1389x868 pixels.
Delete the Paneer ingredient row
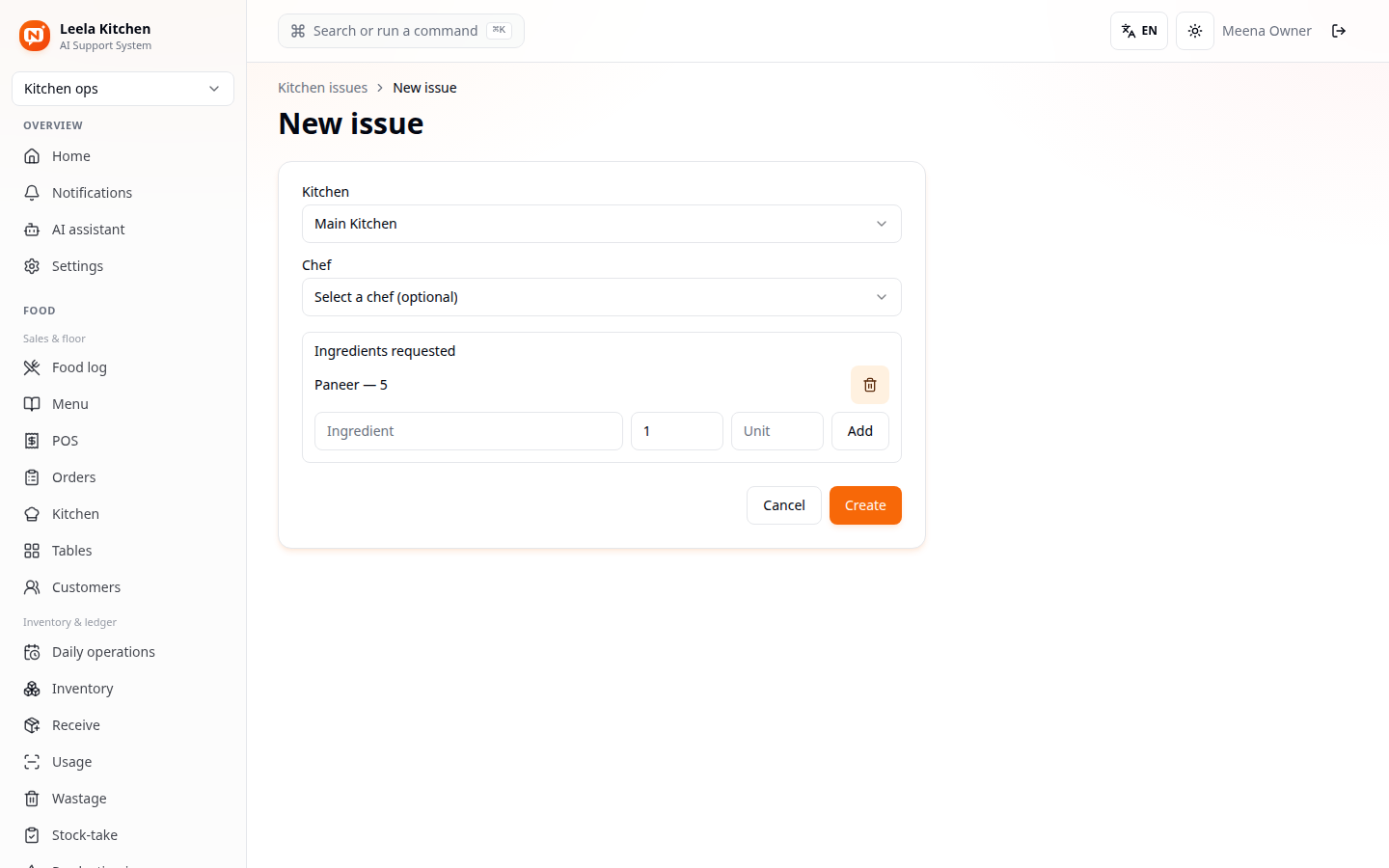870,385
